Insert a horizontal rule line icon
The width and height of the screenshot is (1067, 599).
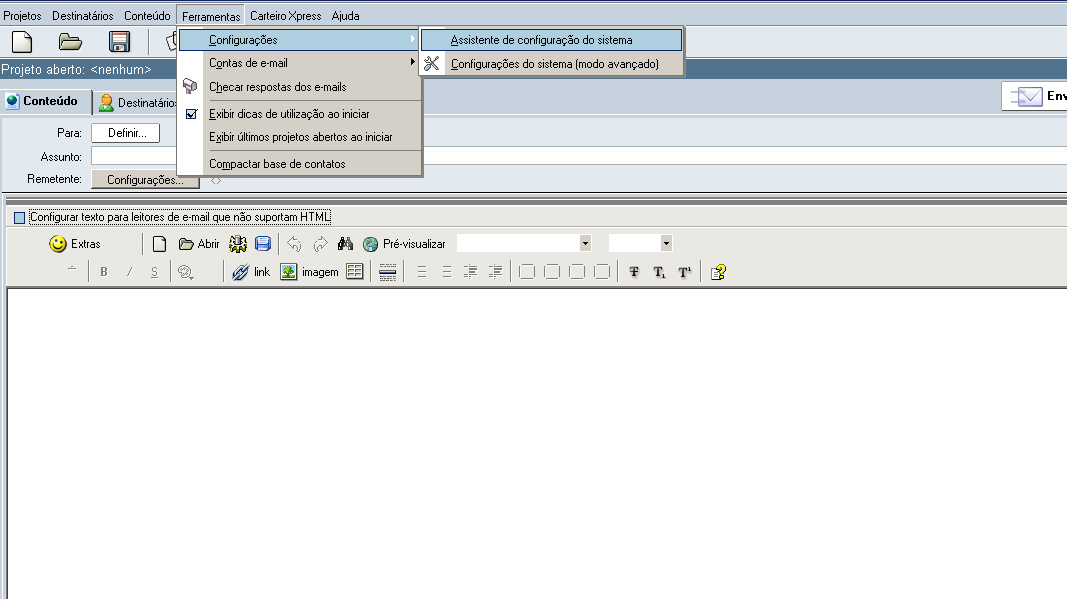pos(387,272)
